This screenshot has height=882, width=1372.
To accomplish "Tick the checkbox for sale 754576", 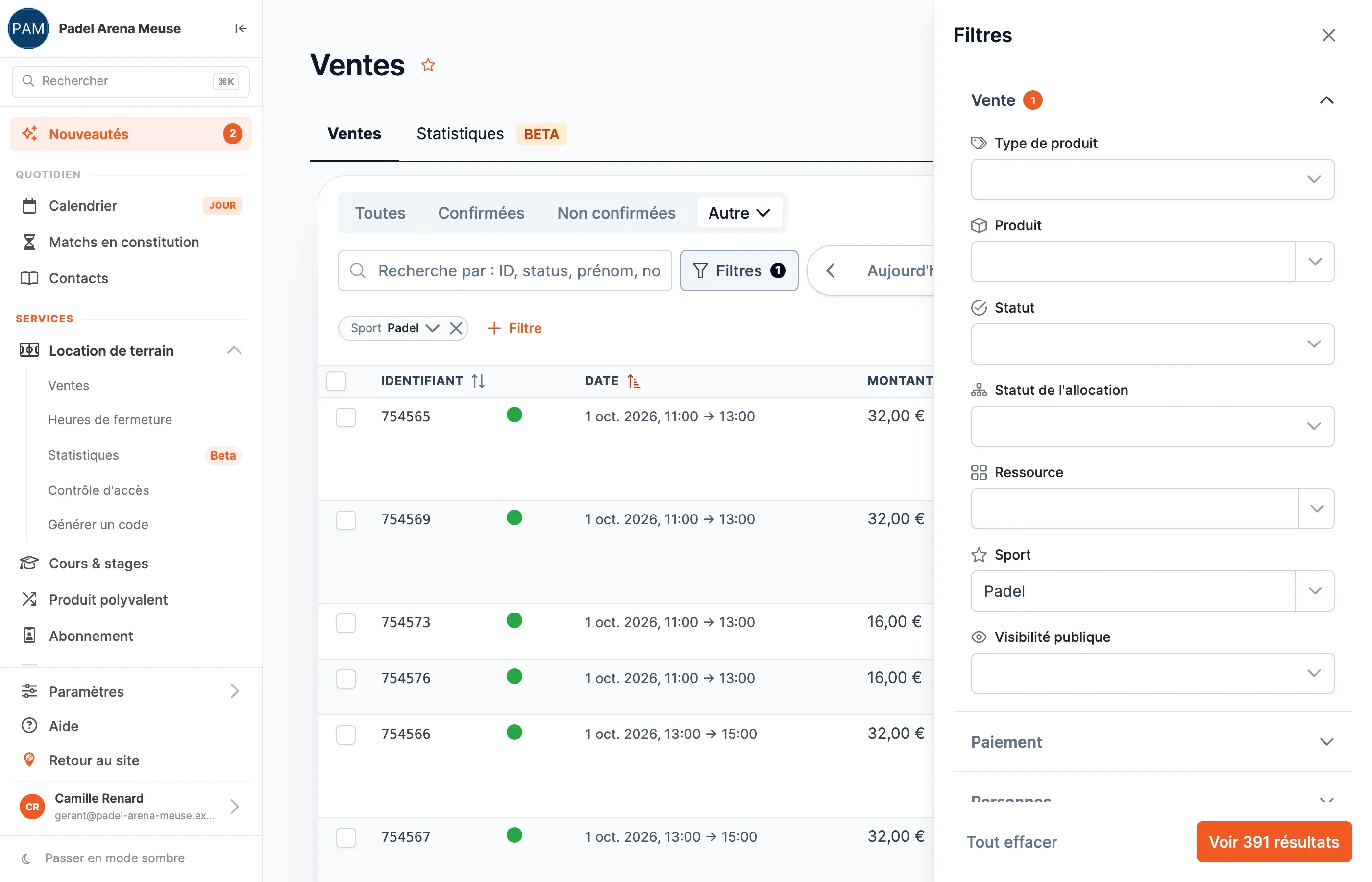I will 346,679.
